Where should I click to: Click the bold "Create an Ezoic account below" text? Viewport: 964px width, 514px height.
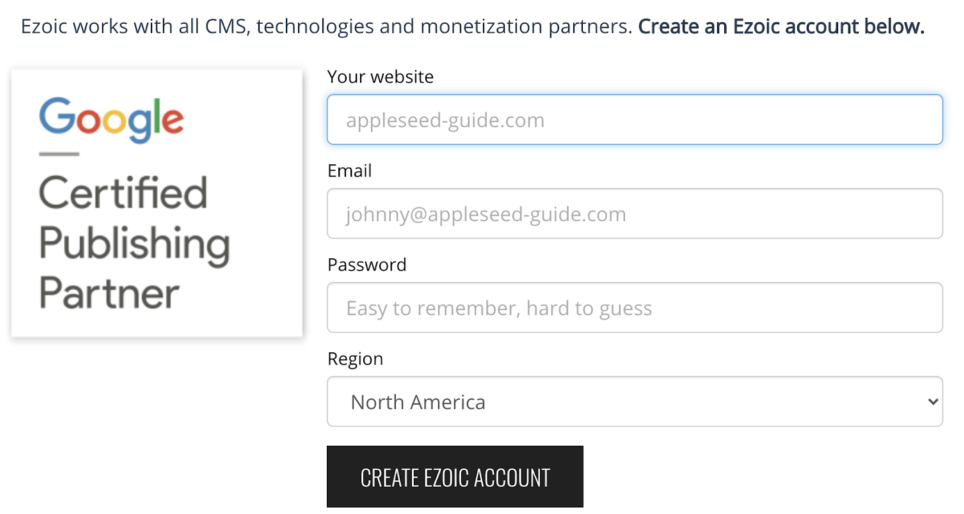tap(781, 27)
